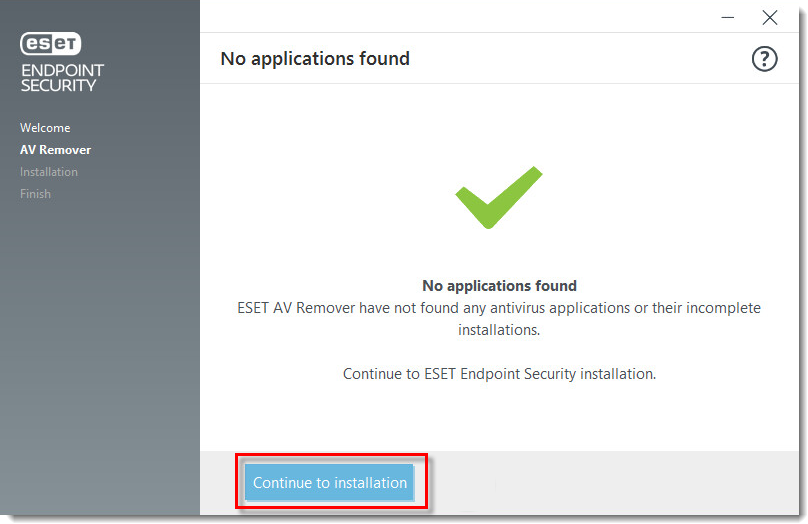The image size is (808, 524).
Task: Click the ESET AV Remover description text
Action: 499,318
